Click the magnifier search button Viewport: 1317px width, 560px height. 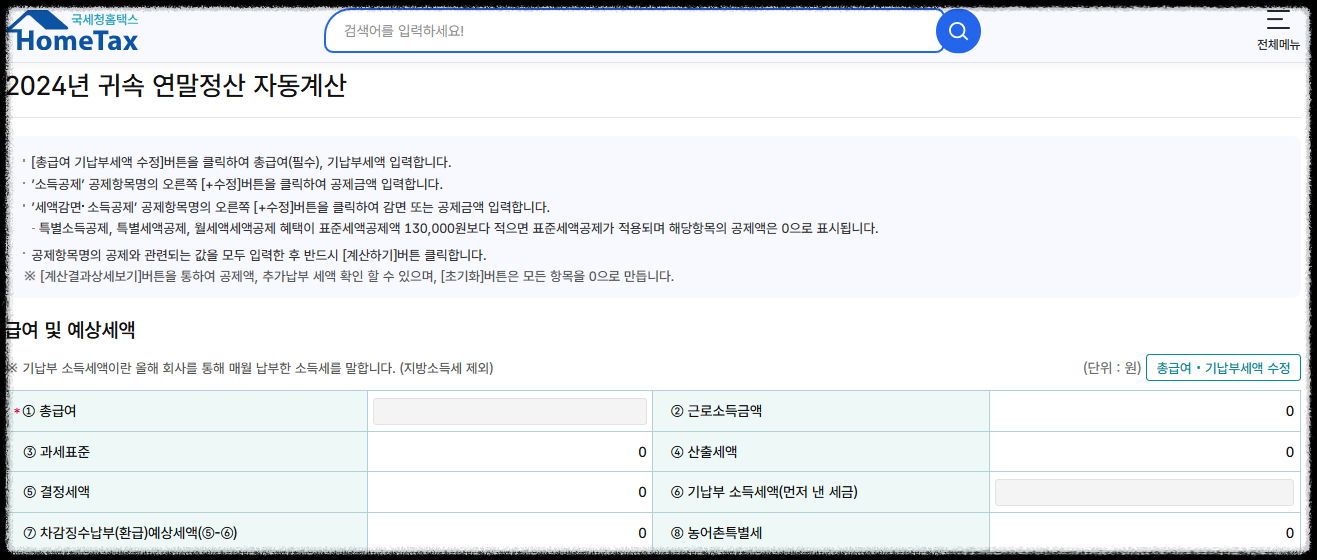(958, 31)
